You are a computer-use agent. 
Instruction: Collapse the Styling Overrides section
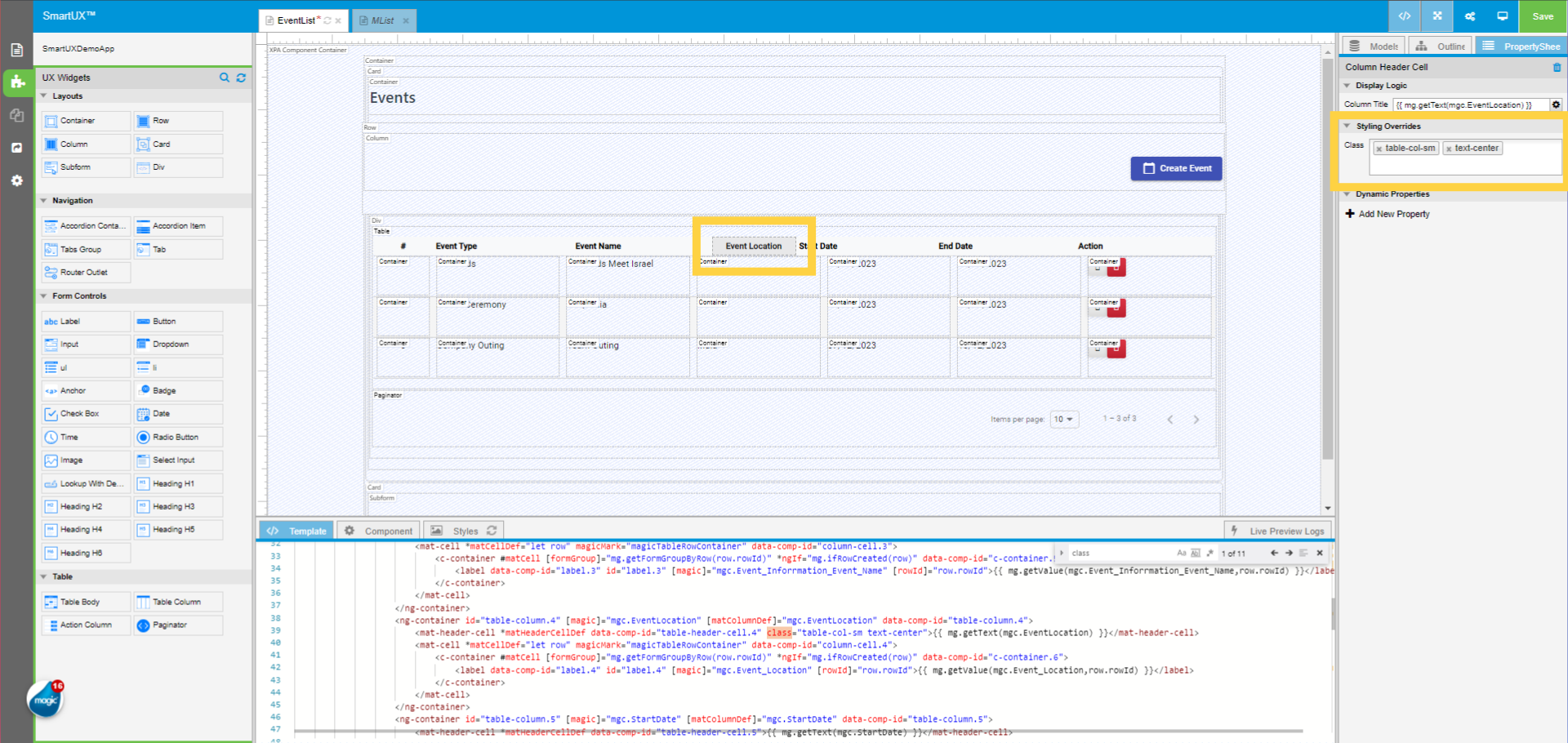click(1347, 126)
